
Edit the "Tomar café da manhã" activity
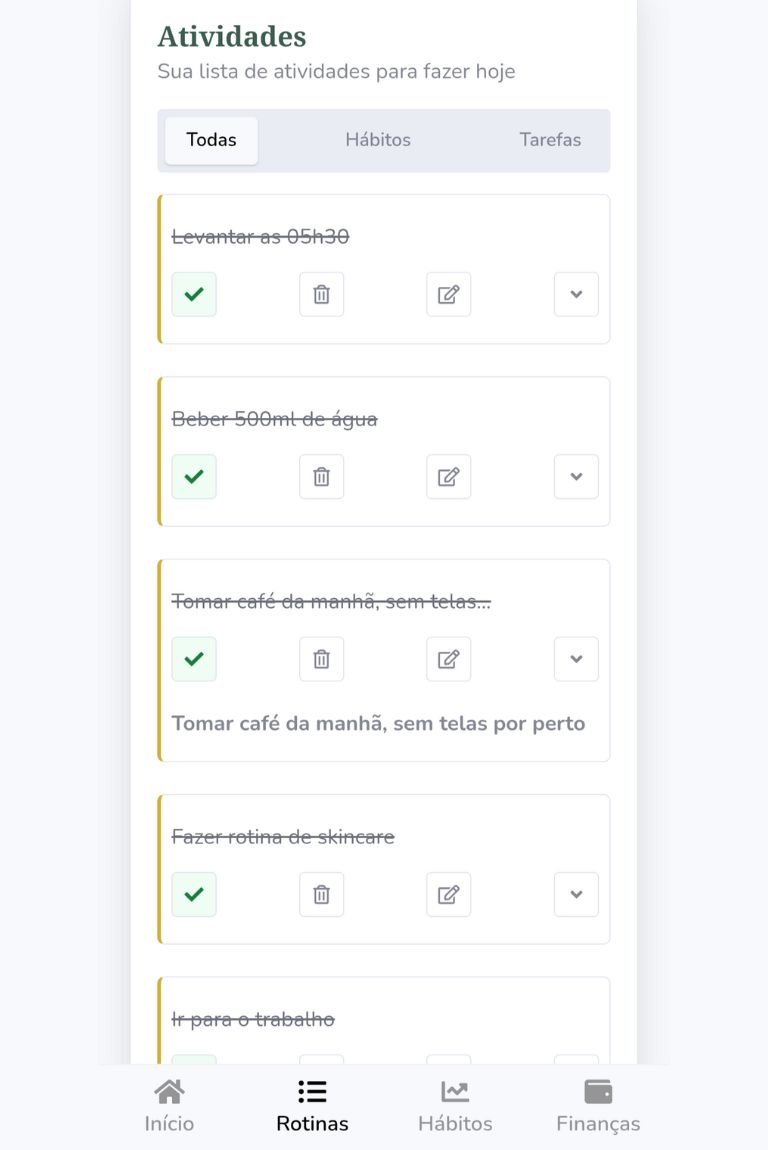coord(447,659)
